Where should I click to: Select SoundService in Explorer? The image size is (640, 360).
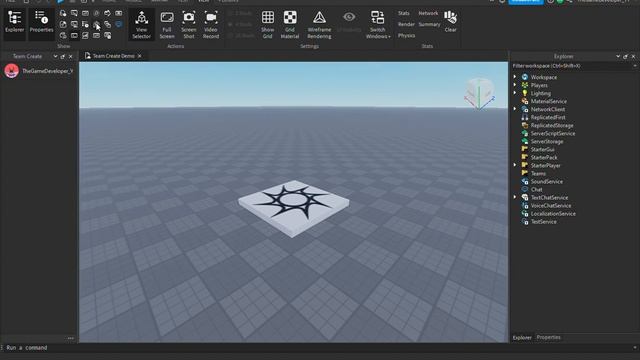click(x=547, y=182)
